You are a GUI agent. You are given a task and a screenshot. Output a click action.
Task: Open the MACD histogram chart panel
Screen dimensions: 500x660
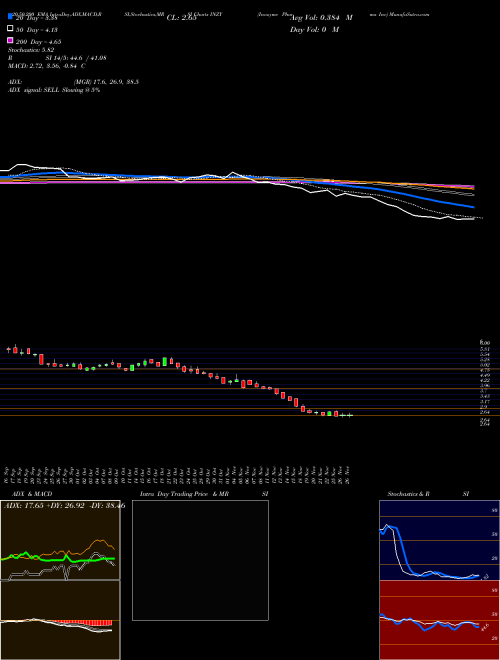click(x=60, y=620)
